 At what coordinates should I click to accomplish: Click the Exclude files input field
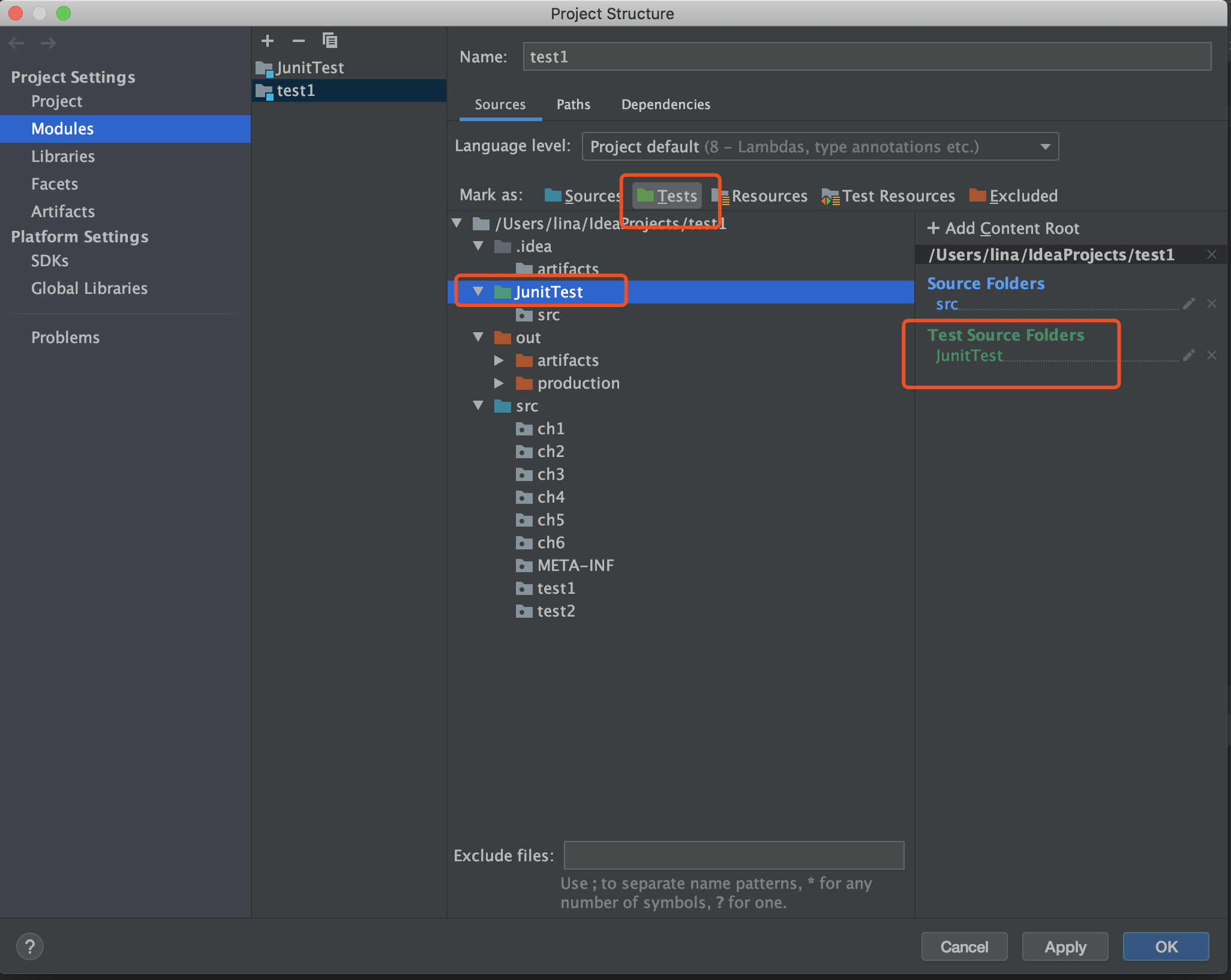[x=733, y=855]
